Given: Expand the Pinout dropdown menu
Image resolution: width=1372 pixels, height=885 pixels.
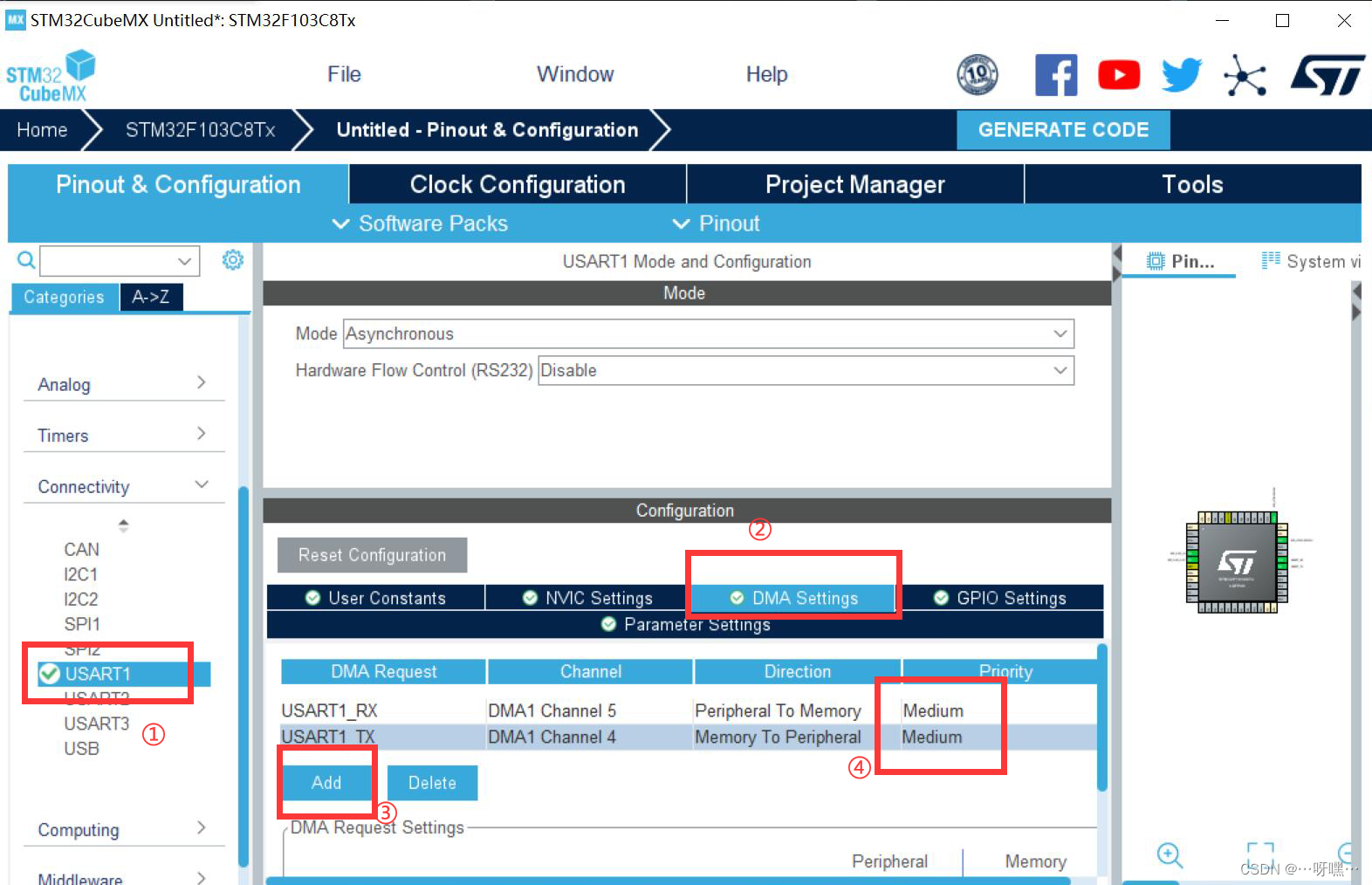Looking at the screenshot, I should coord(716,223).
